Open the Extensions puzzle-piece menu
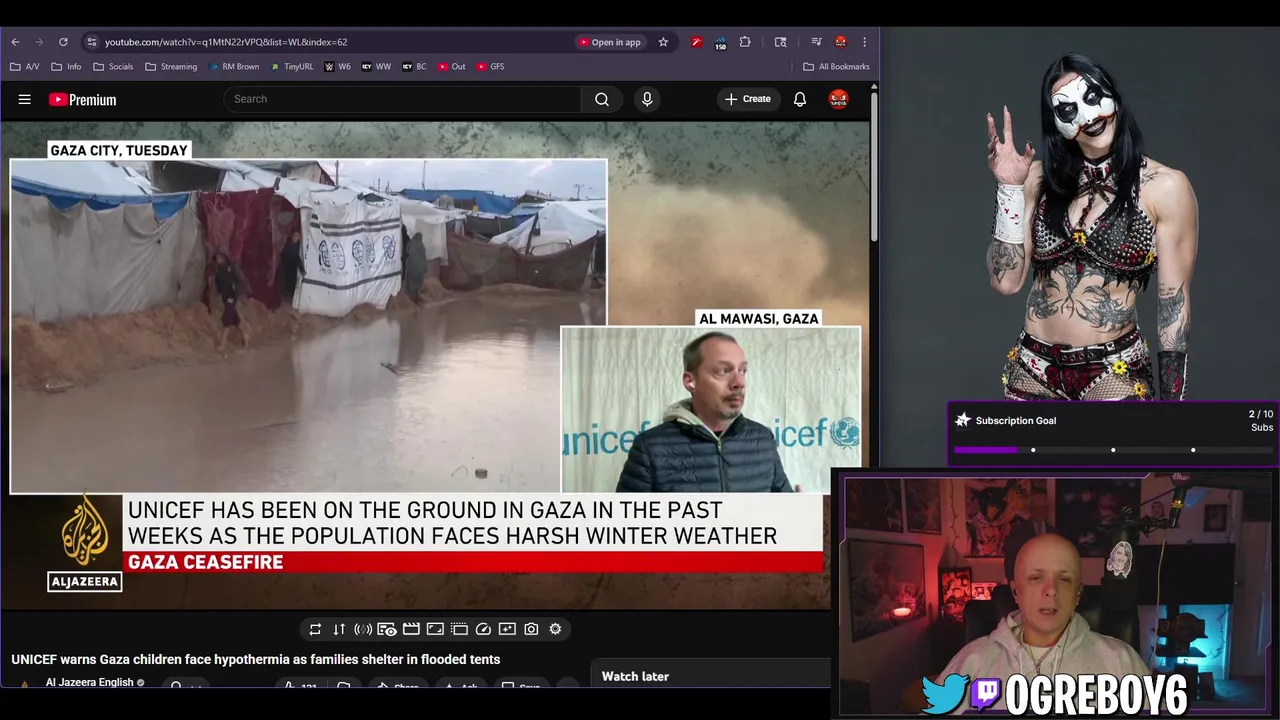 tap(745, 42)
